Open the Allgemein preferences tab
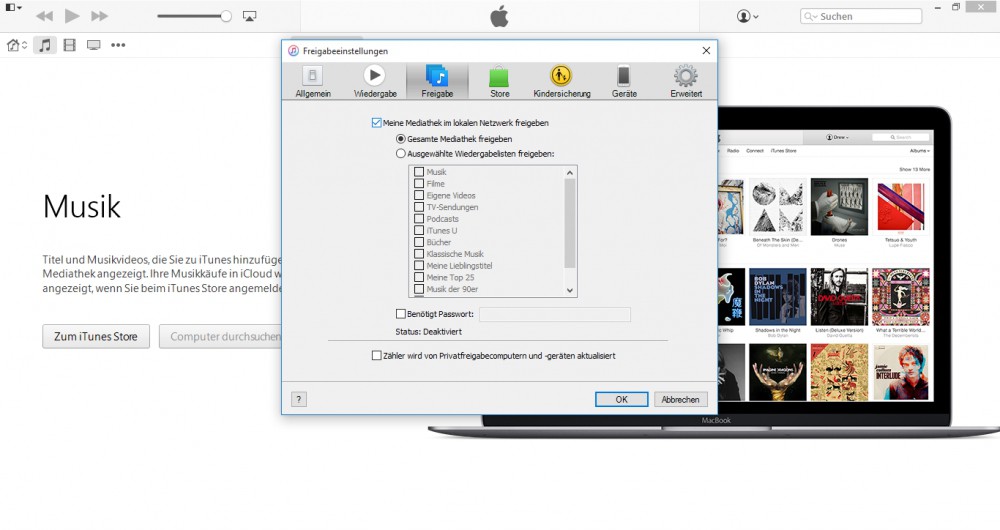Screen dimensions: 1000x530 click(x=313, y=81)
